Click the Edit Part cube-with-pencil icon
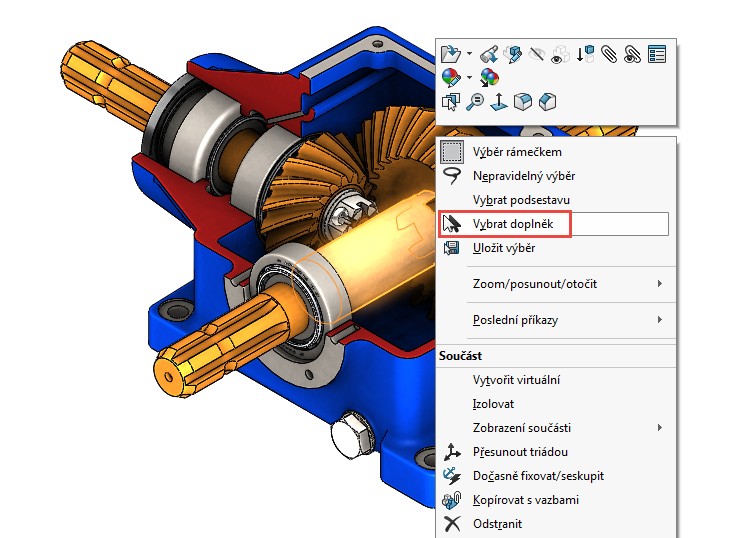Image resolution: width=750 pixels, height=538 pixels. 513,54
